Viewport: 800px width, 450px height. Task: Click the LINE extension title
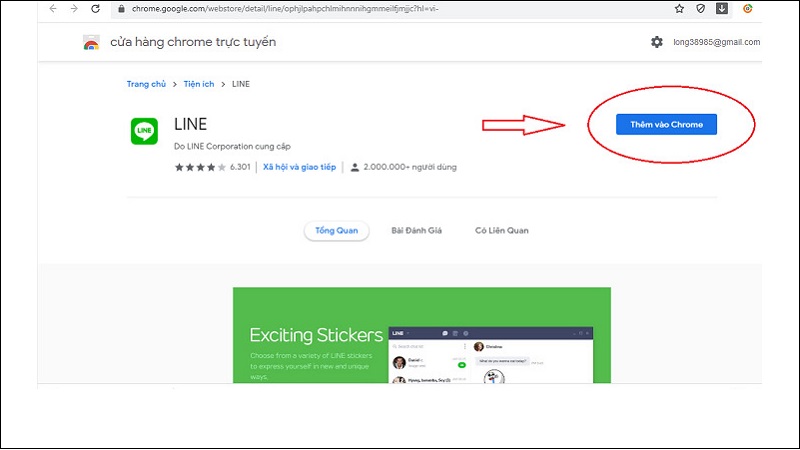coord(190,124)
